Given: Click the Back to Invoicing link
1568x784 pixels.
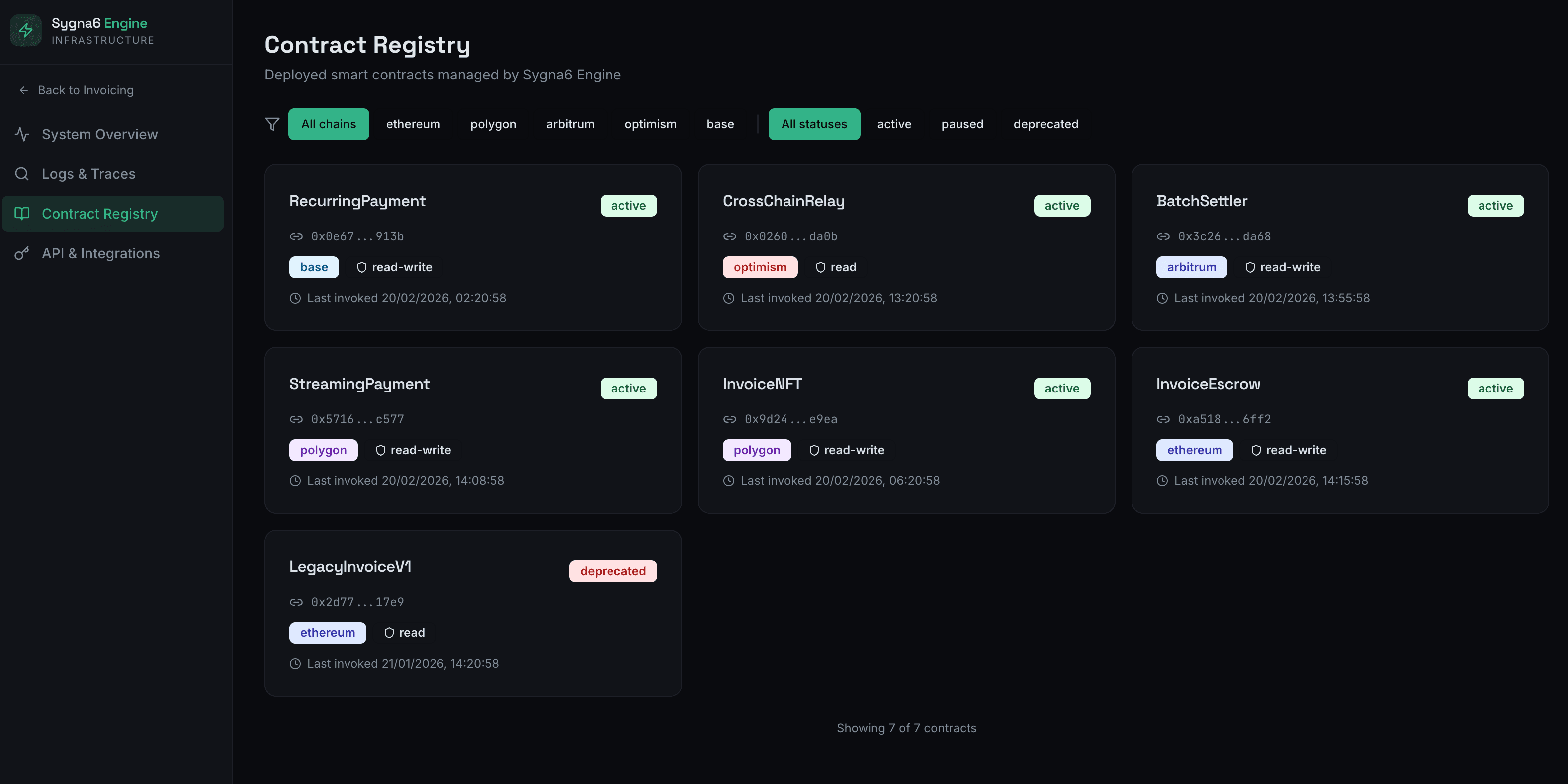Looking at the screenshot, I should [x=85, y=90].
